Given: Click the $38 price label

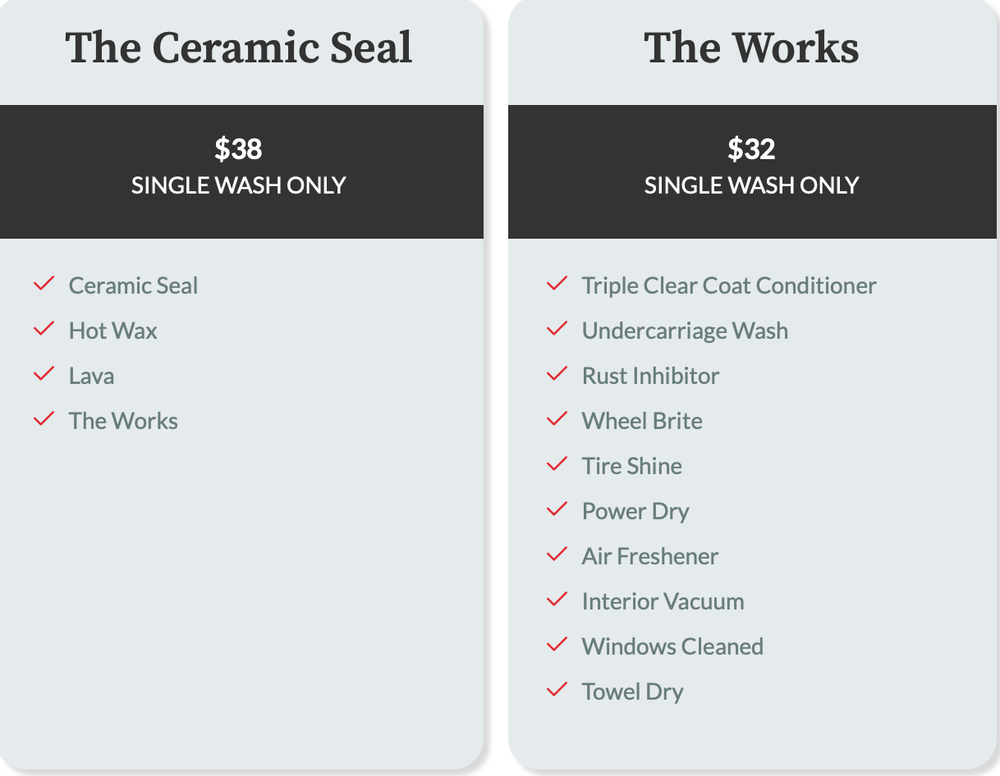Looking at the screenshot, I should coord(238,149).
